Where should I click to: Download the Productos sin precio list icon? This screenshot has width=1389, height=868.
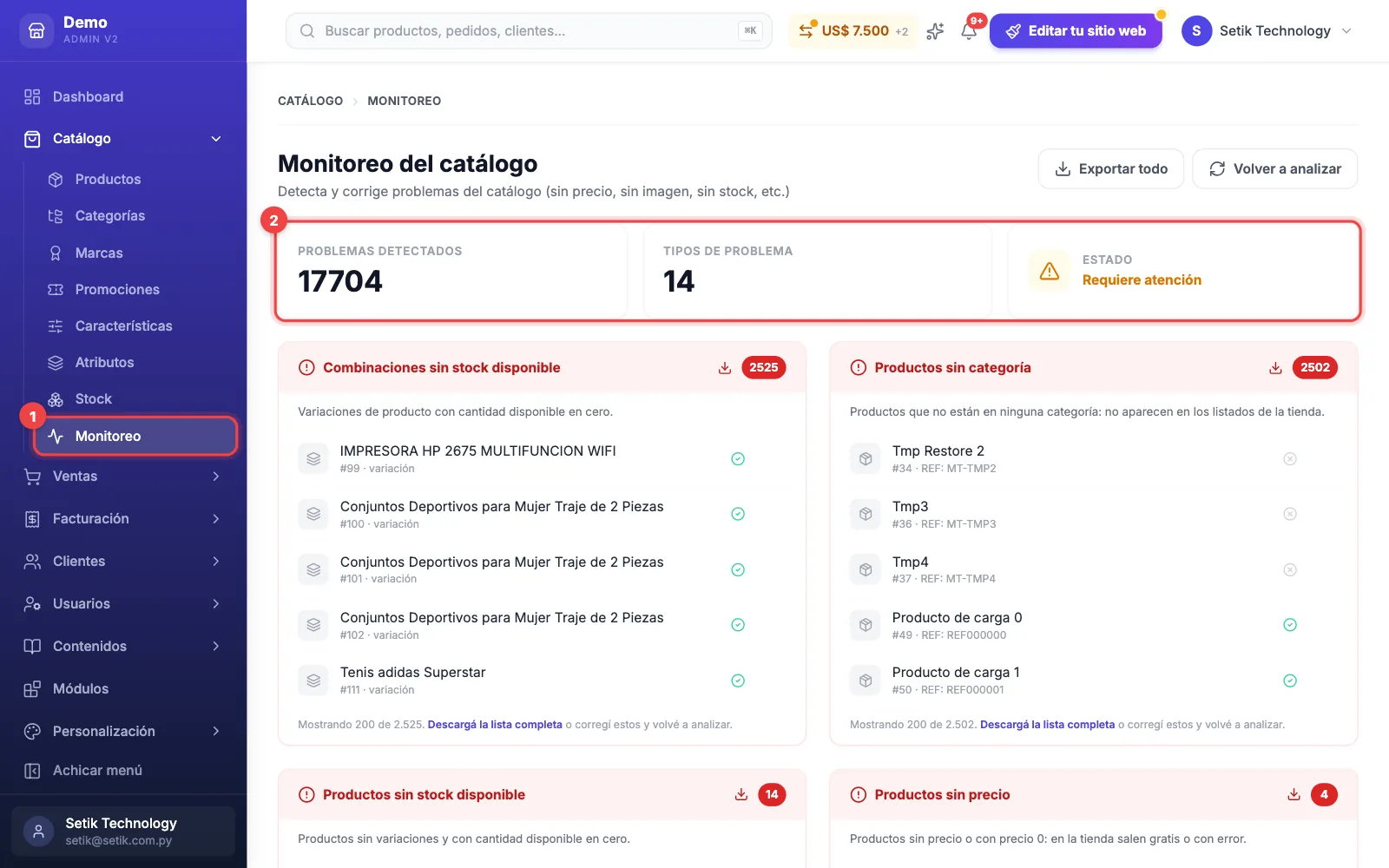(x=1294, y=794)
